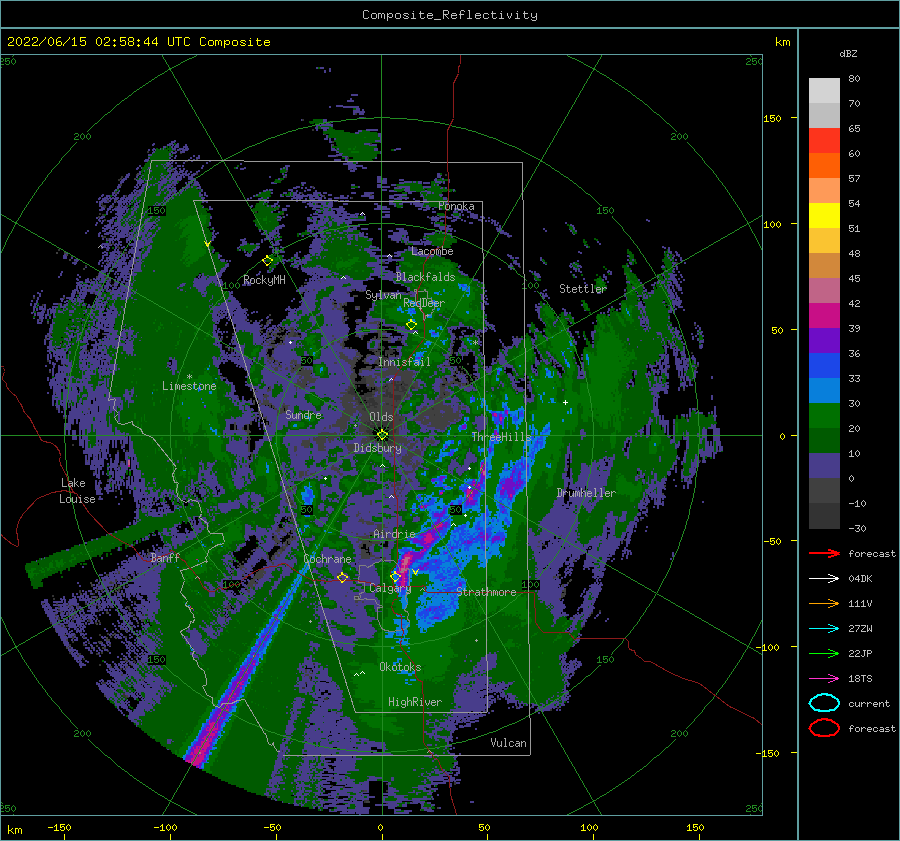Click the HighRiver label
Viewport: 900px width, 841px height.
tap(415, 702)
